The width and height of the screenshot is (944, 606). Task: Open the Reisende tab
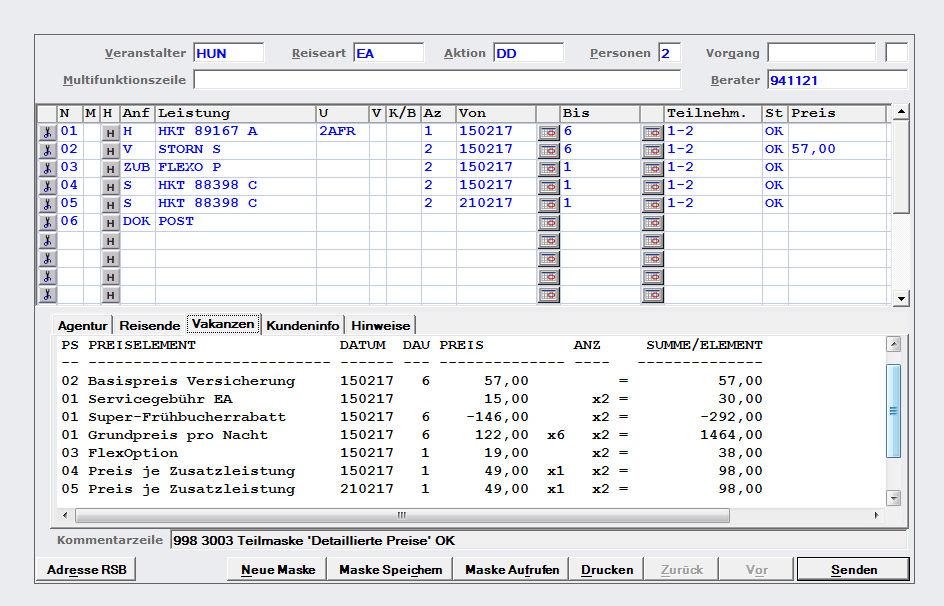tap(149, 326)
